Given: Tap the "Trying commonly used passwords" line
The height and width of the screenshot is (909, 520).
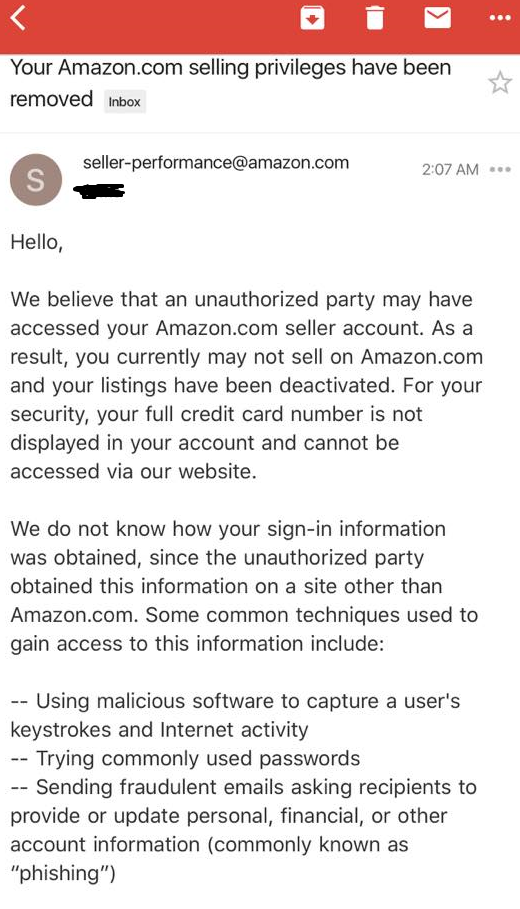Looking at the screenshot, I should pyautogui.click(x=185, y=758).
